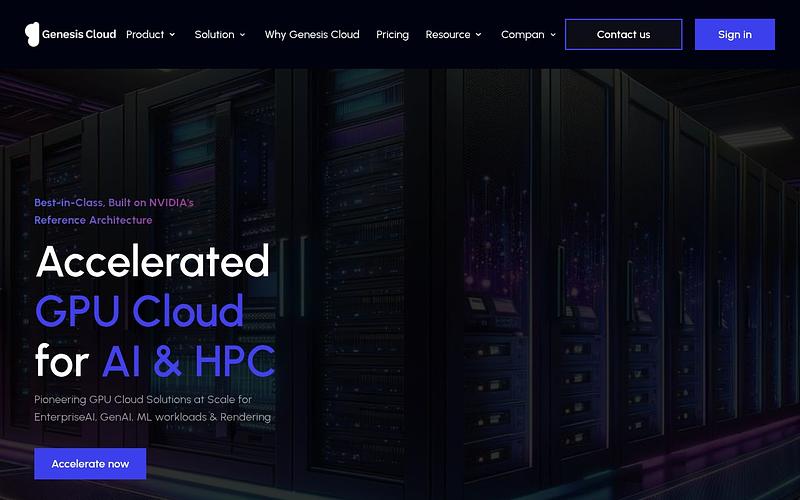Expand the Resource dropdown chevron
This screenshot has height=500, width=800.
point(479,35)
